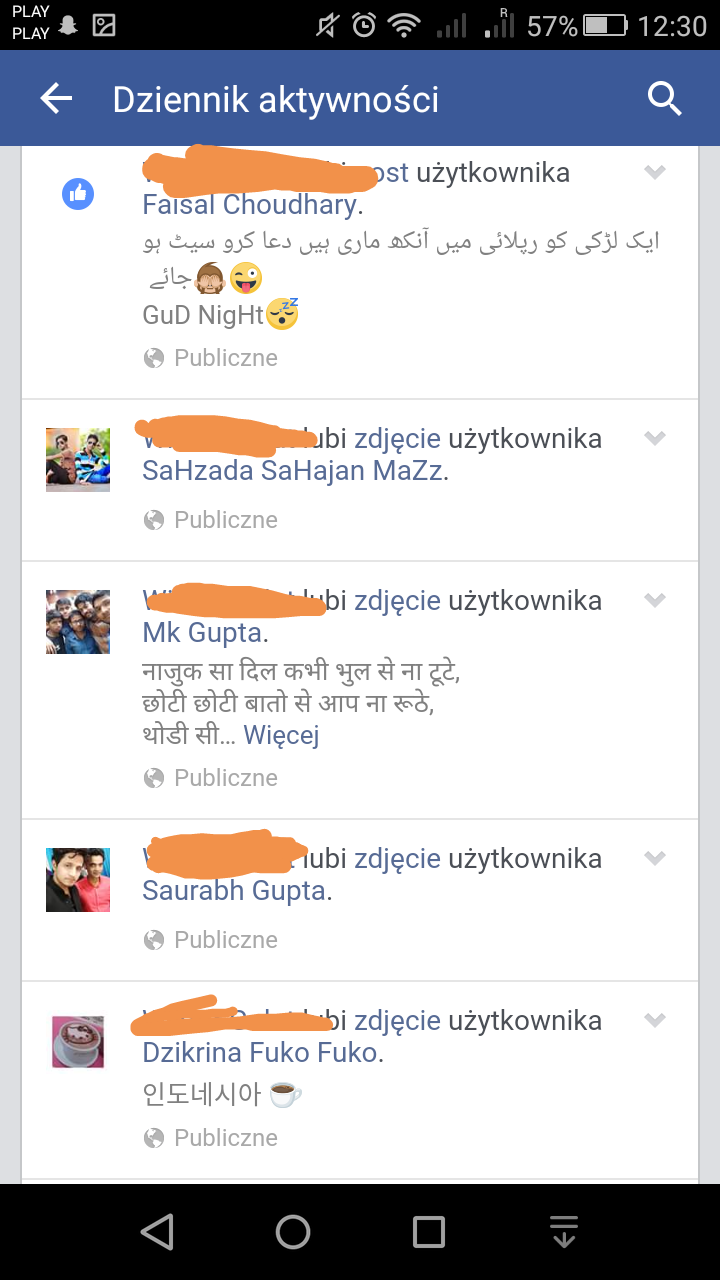Tap the hide navigation bar arrow icon
Image resolution: width=720 pixels, height=1280 pixels.
[564, 1232]
